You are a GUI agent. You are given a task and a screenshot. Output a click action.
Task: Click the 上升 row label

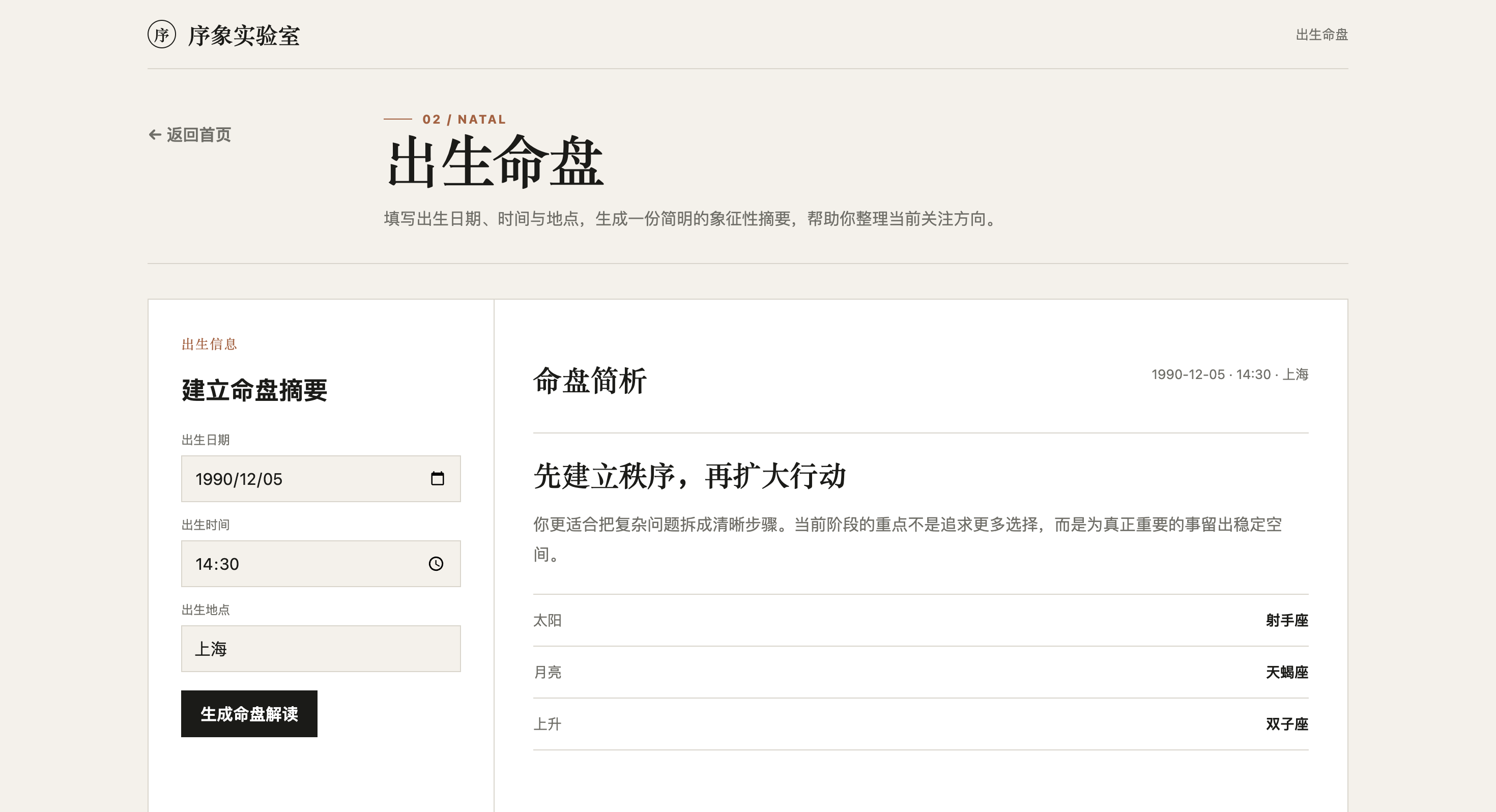(x=547, y=723)
